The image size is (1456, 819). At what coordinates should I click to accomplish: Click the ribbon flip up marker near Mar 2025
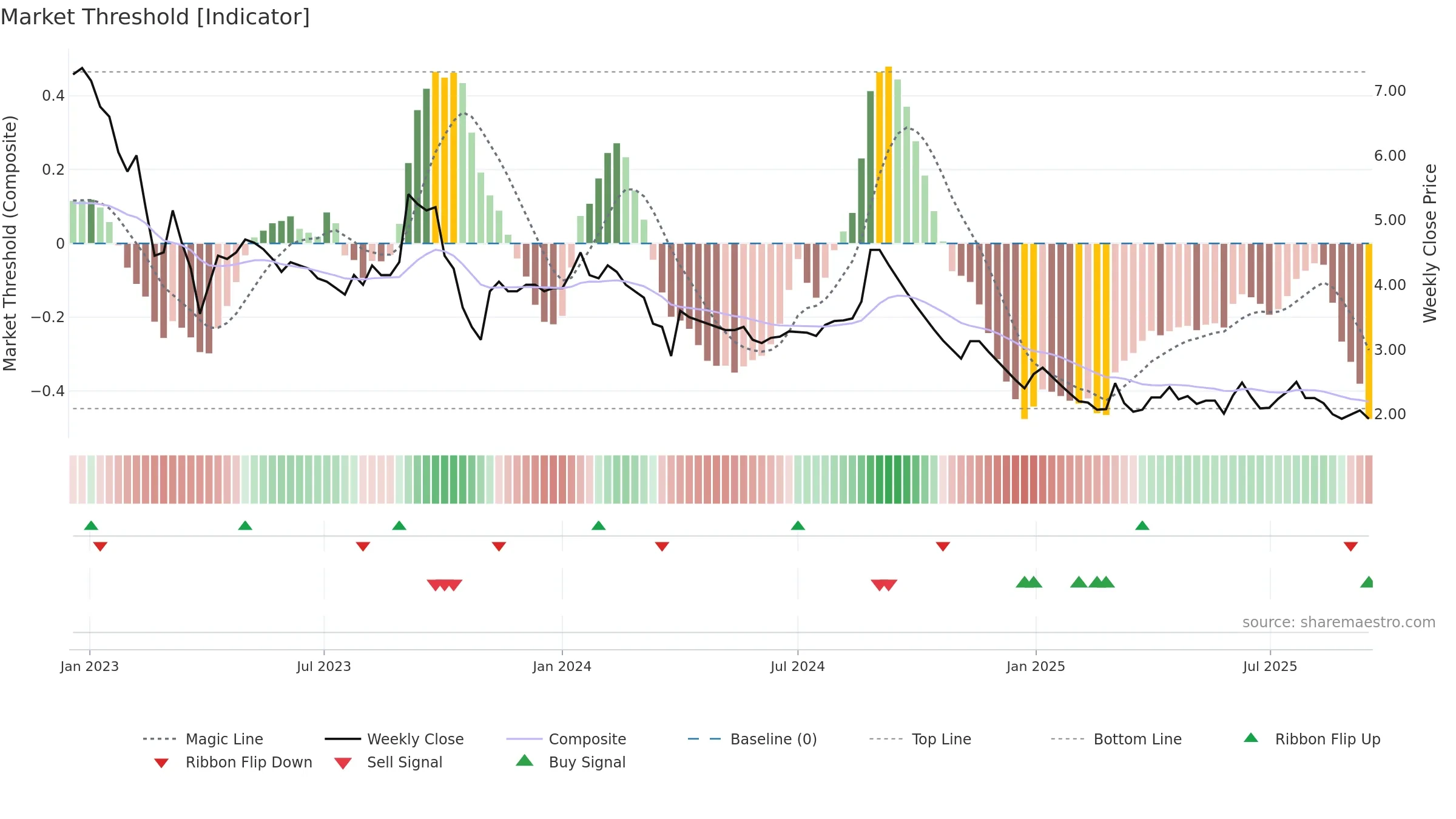1142,525
